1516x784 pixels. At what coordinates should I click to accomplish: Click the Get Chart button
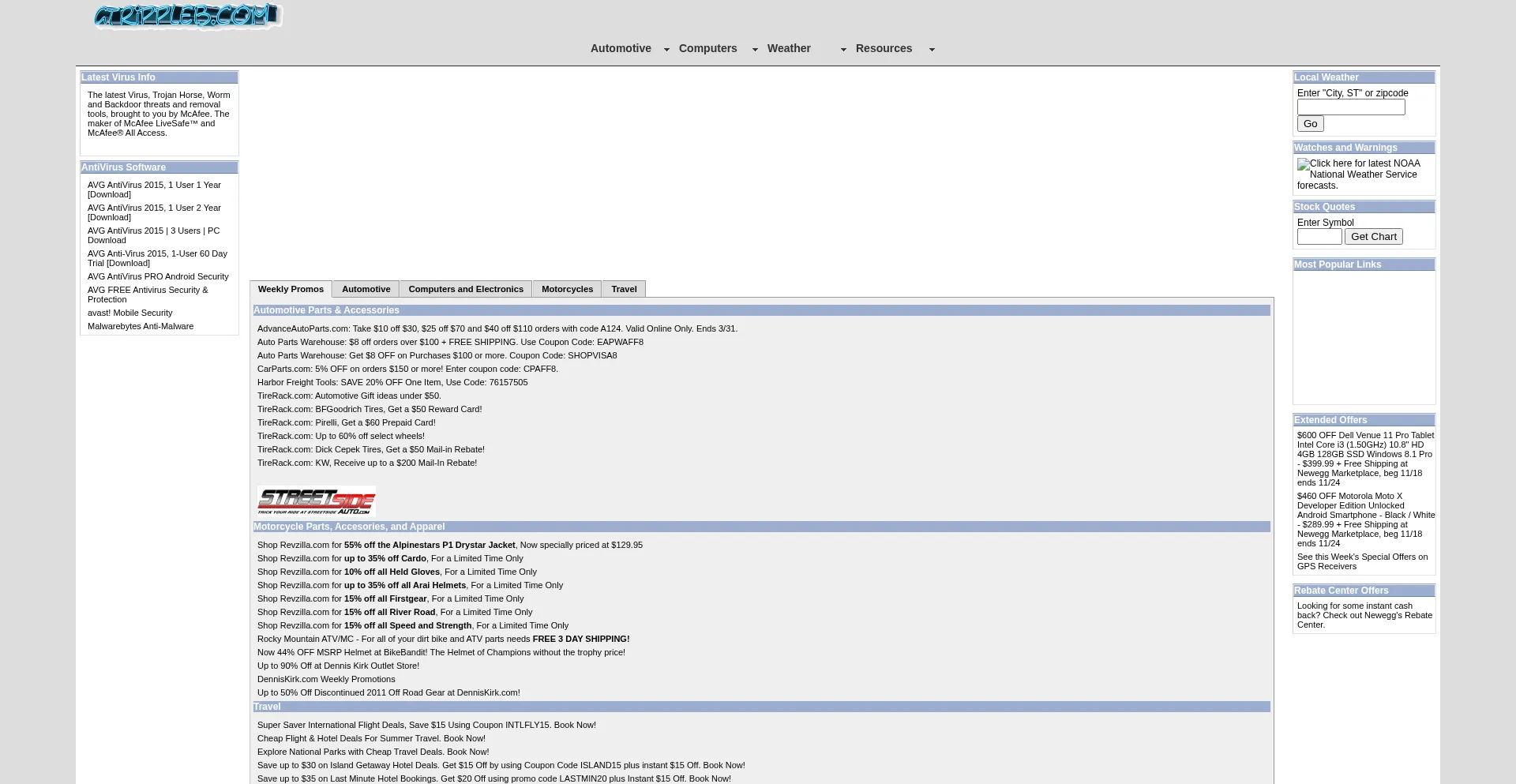1373,237
